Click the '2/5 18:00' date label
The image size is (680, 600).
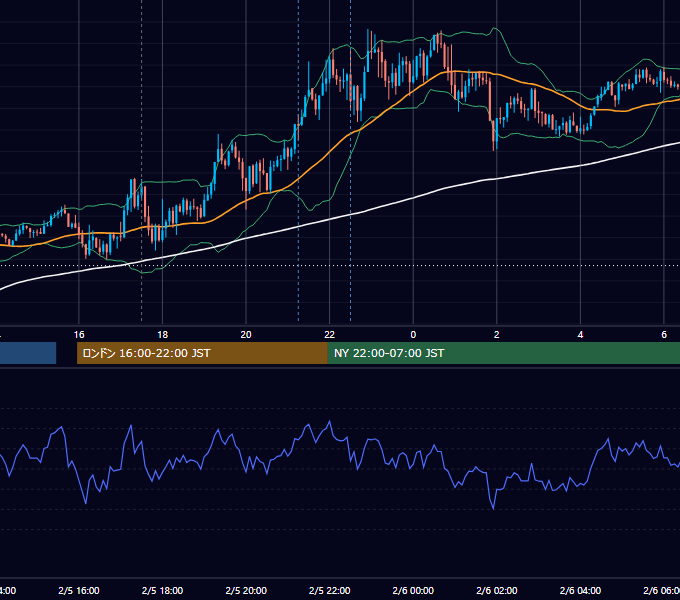[x=163, y=590]
